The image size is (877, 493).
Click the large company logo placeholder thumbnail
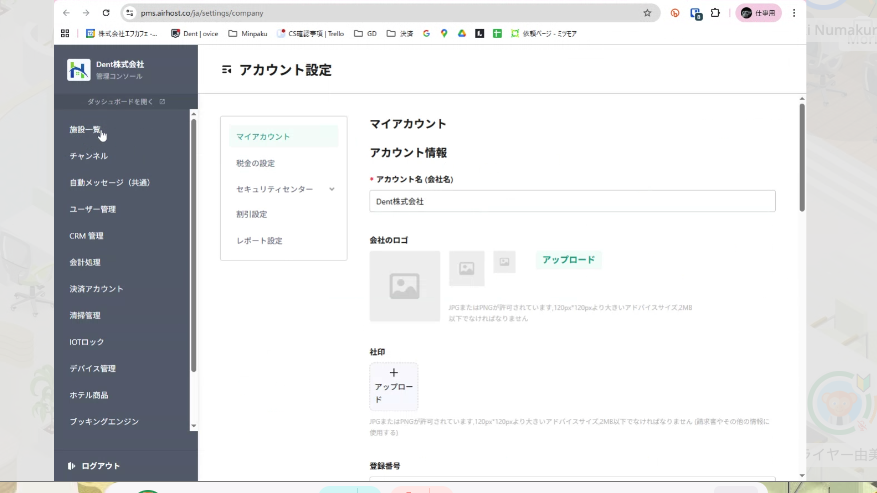pyautogui.click(x=404, y=286)
